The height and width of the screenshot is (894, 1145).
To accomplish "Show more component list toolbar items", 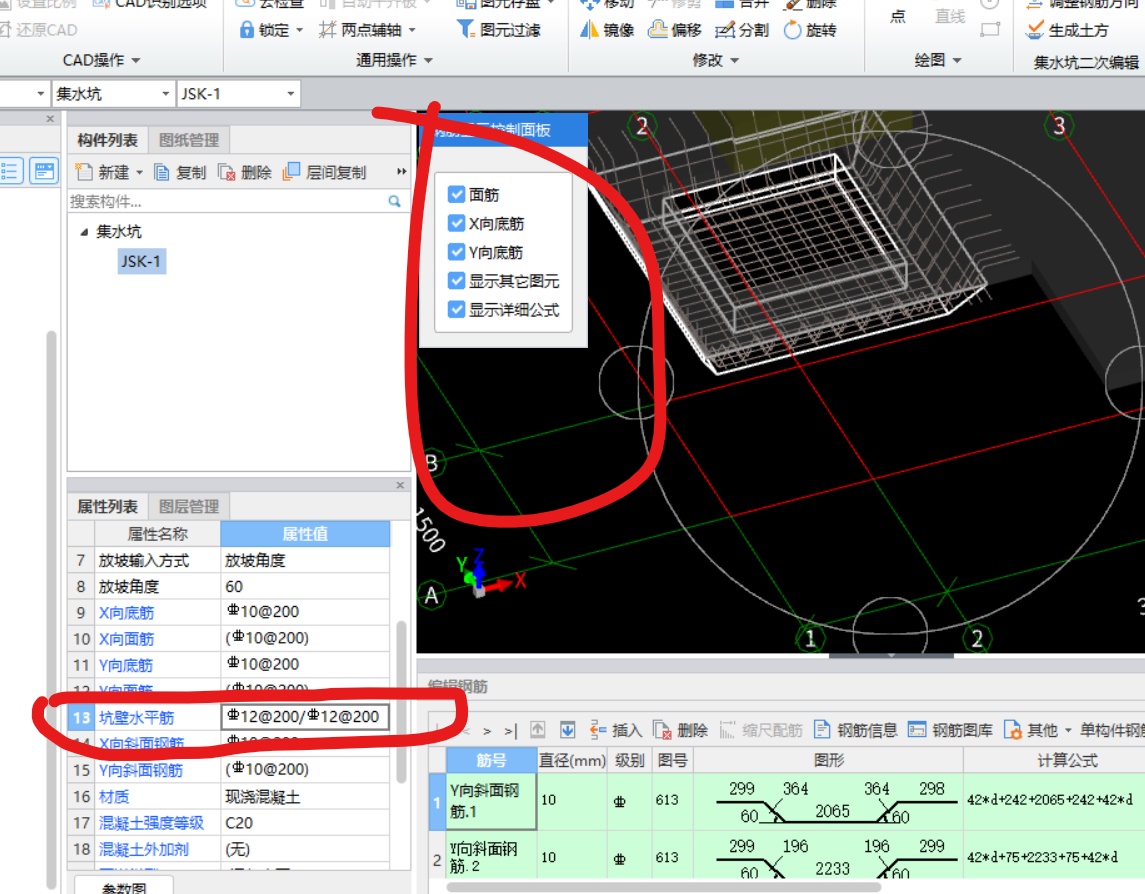I will [x=401, y=171].
